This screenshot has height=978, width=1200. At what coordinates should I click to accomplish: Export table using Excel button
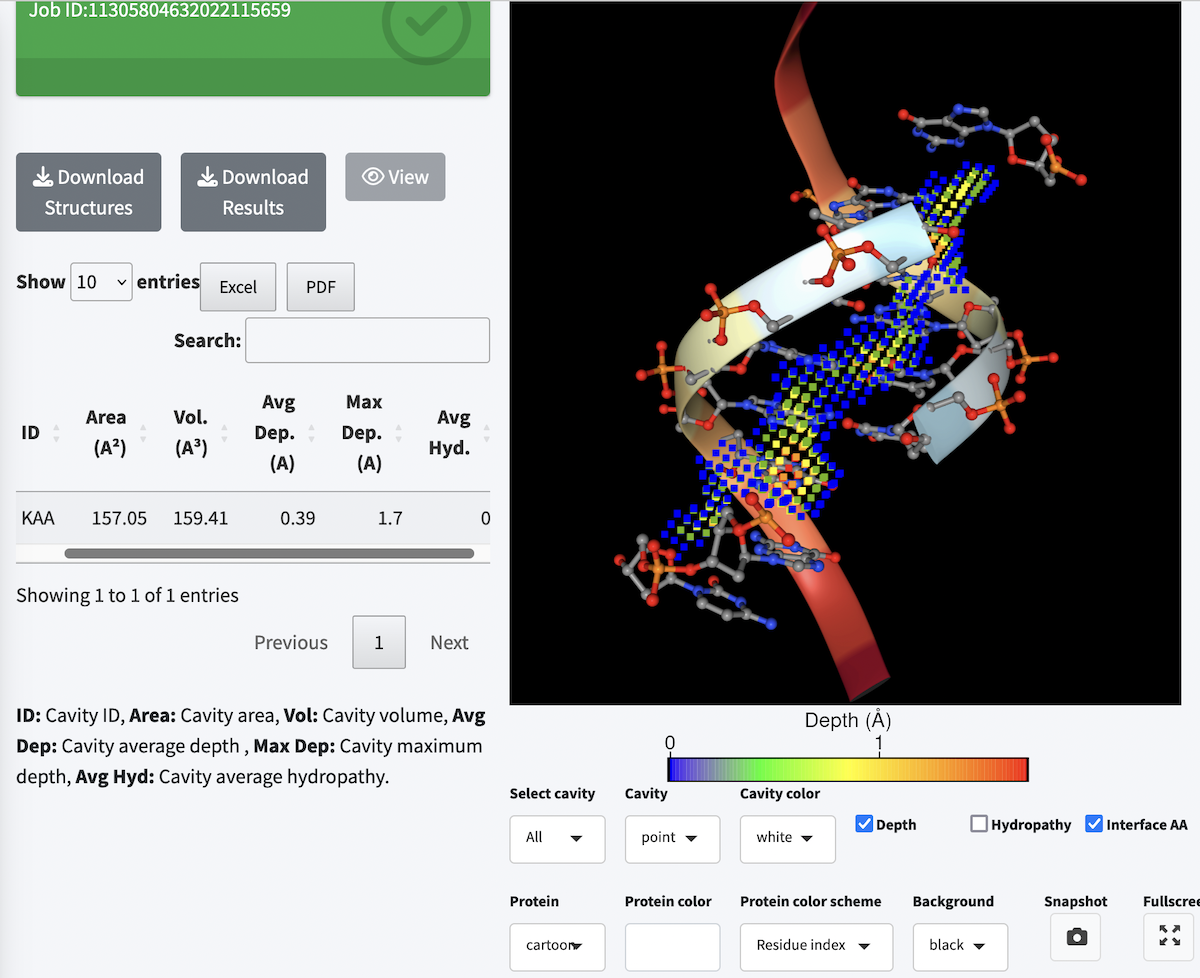click(238, 287)
